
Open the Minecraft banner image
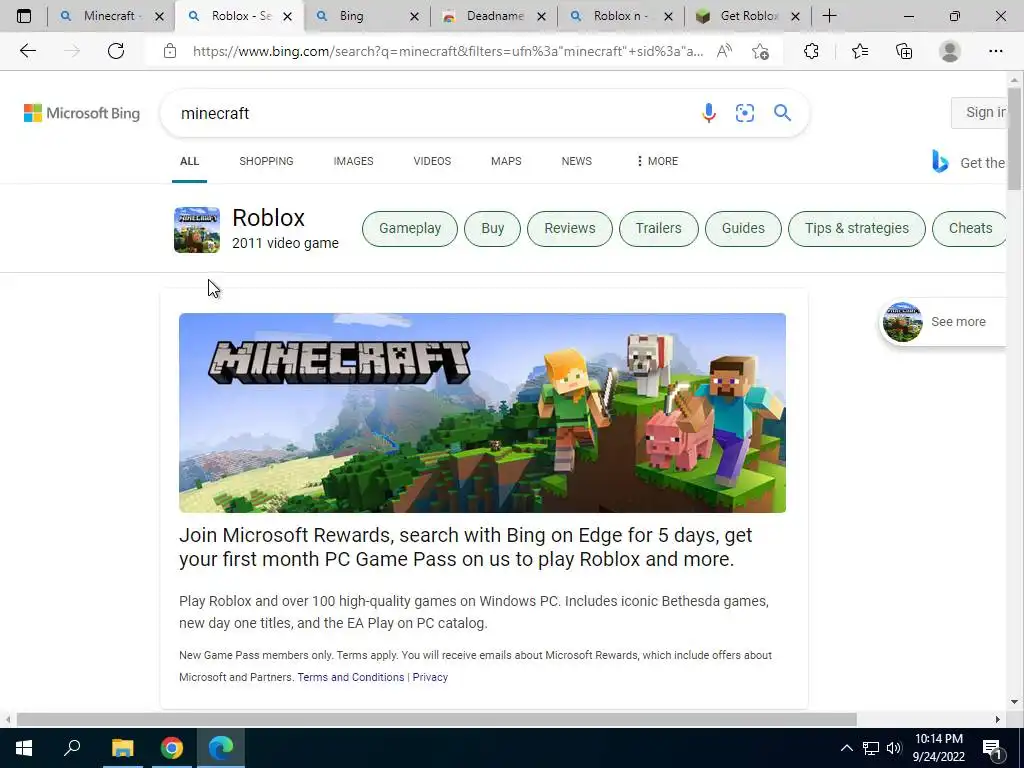pyautogui.click(x=483, y=413)
